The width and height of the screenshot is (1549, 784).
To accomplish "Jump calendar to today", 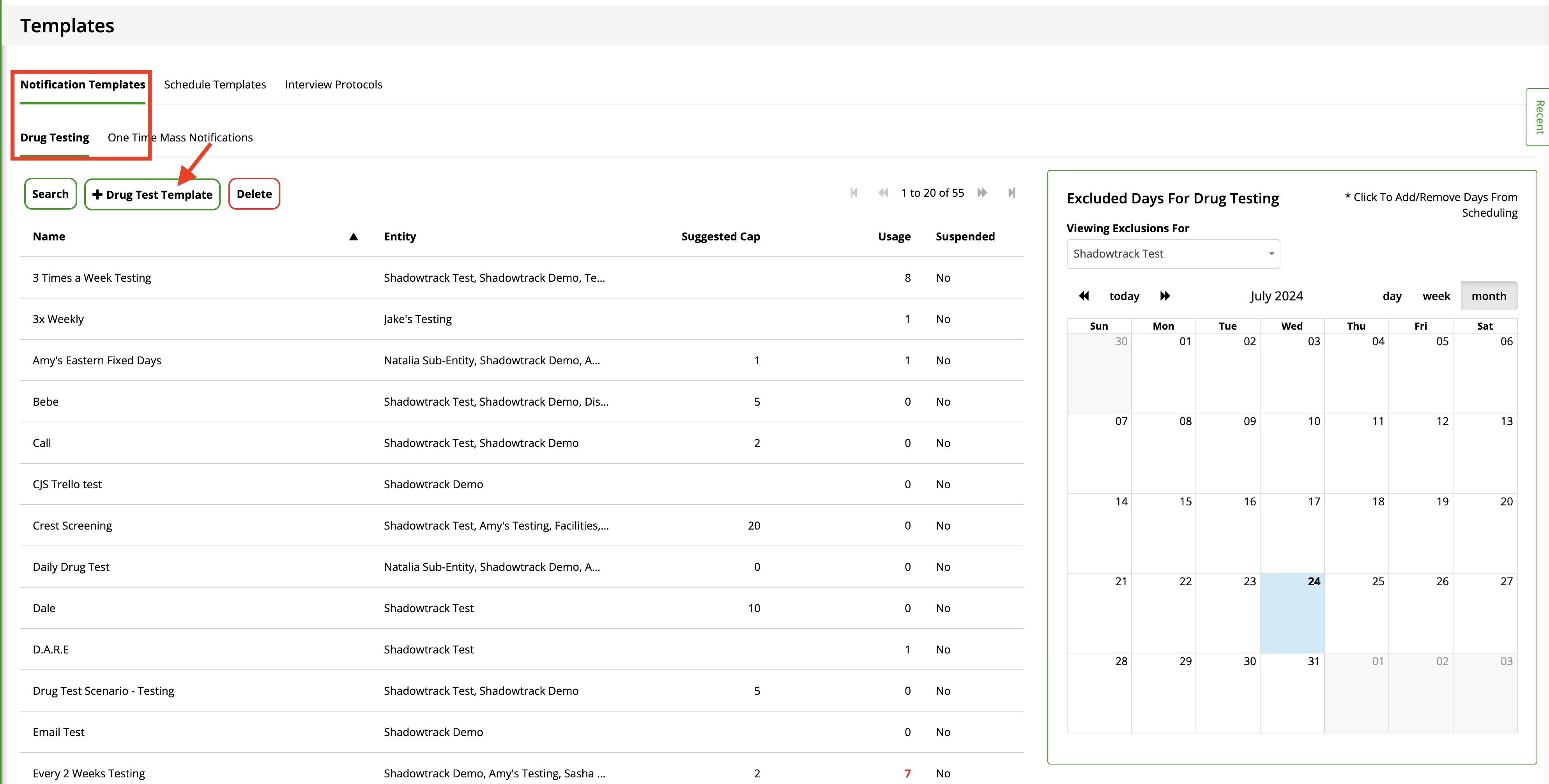I will tap(1124, 296).
